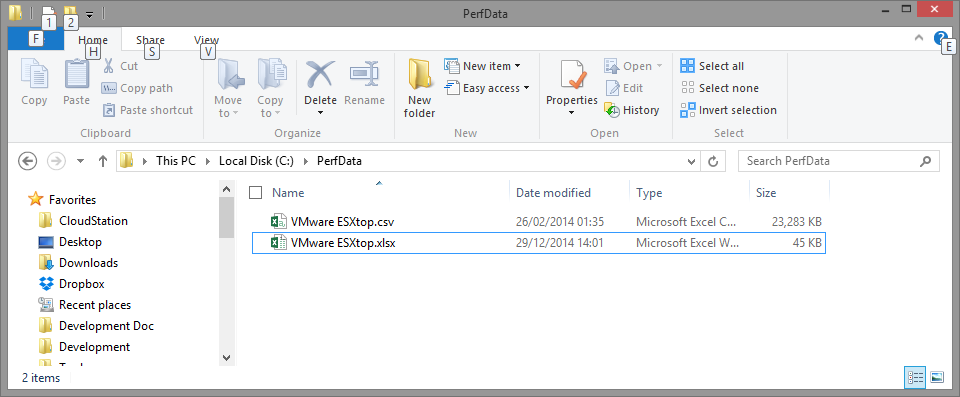Switch to the Share tab

pos(151,40)
